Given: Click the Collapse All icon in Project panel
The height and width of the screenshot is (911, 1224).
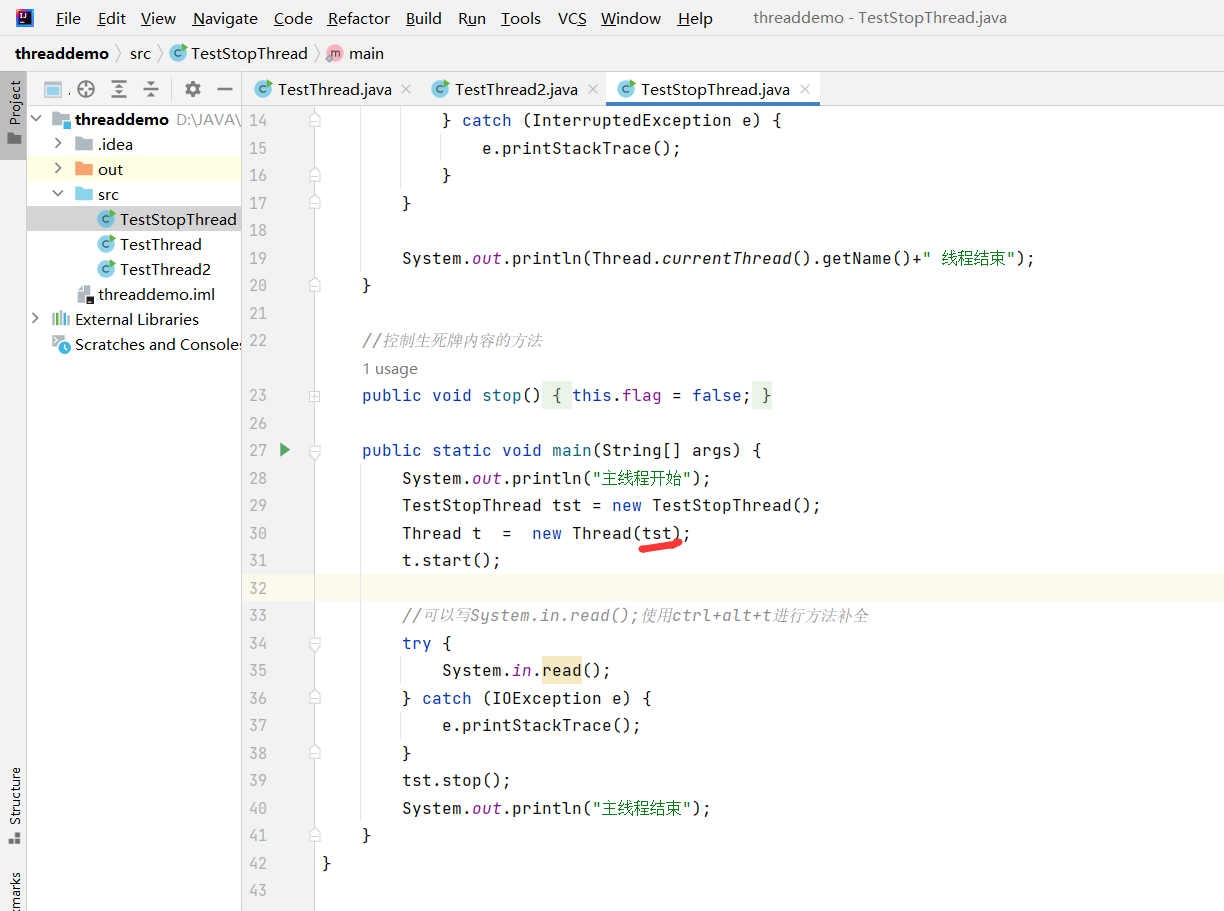Looking at the screenshot, I should [151, 89].
